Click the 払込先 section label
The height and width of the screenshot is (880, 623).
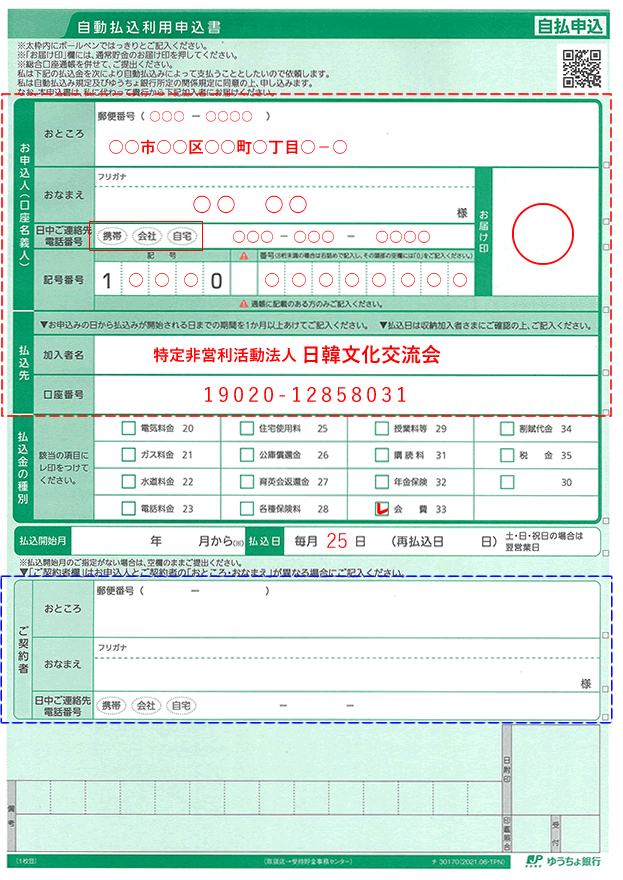pyautogui.click(x=24, y=363)
